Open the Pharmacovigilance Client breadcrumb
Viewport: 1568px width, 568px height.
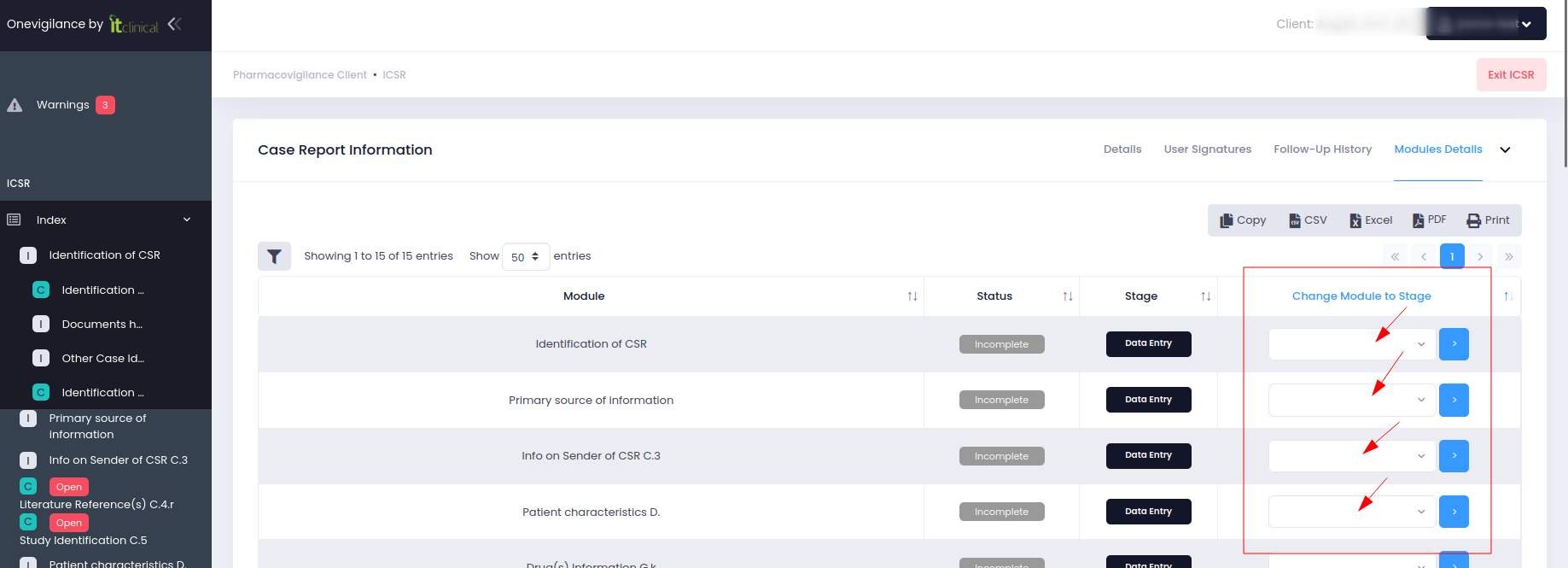(x=300, y=75)
